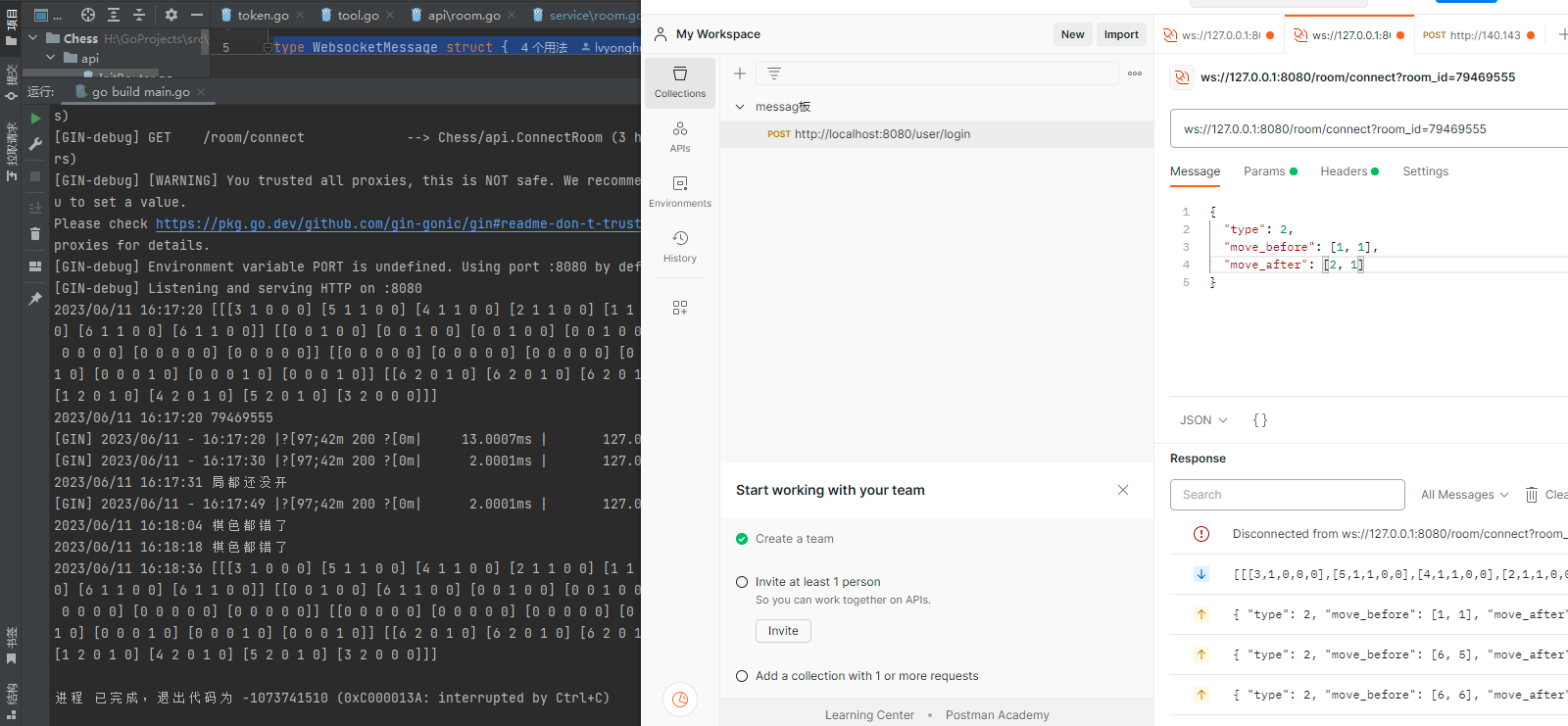Collapse the messag板 collection
The image size is (1568, 726).
point(740,107)
